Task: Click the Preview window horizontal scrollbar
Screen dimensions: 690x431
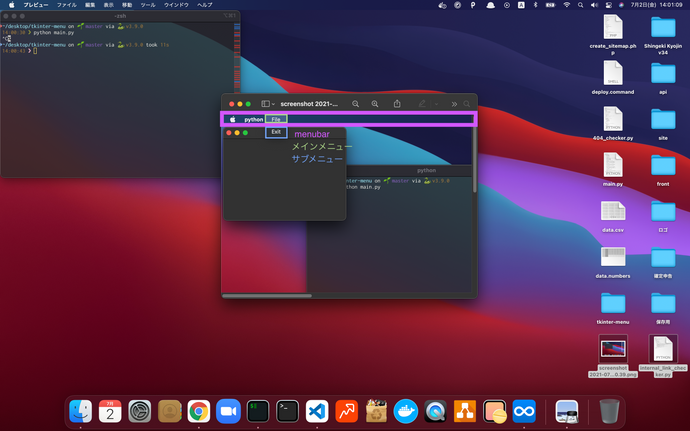Action: (x=267, y=296)
